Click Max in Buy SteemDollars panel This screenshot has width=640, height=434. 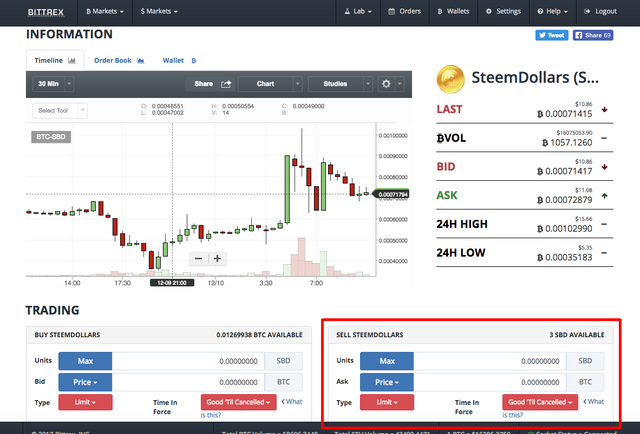click(85, 361)
